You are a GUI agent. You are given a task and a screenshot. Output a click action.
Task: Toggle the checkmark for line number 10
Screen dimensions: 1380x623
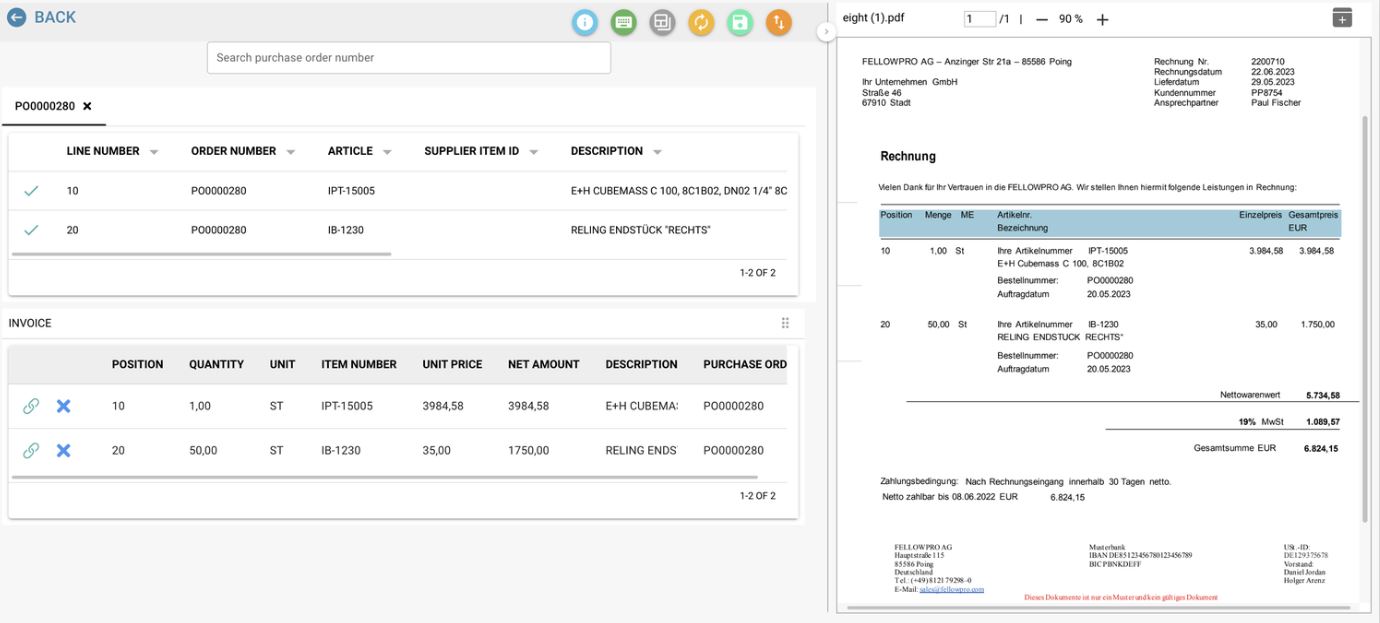31,191
